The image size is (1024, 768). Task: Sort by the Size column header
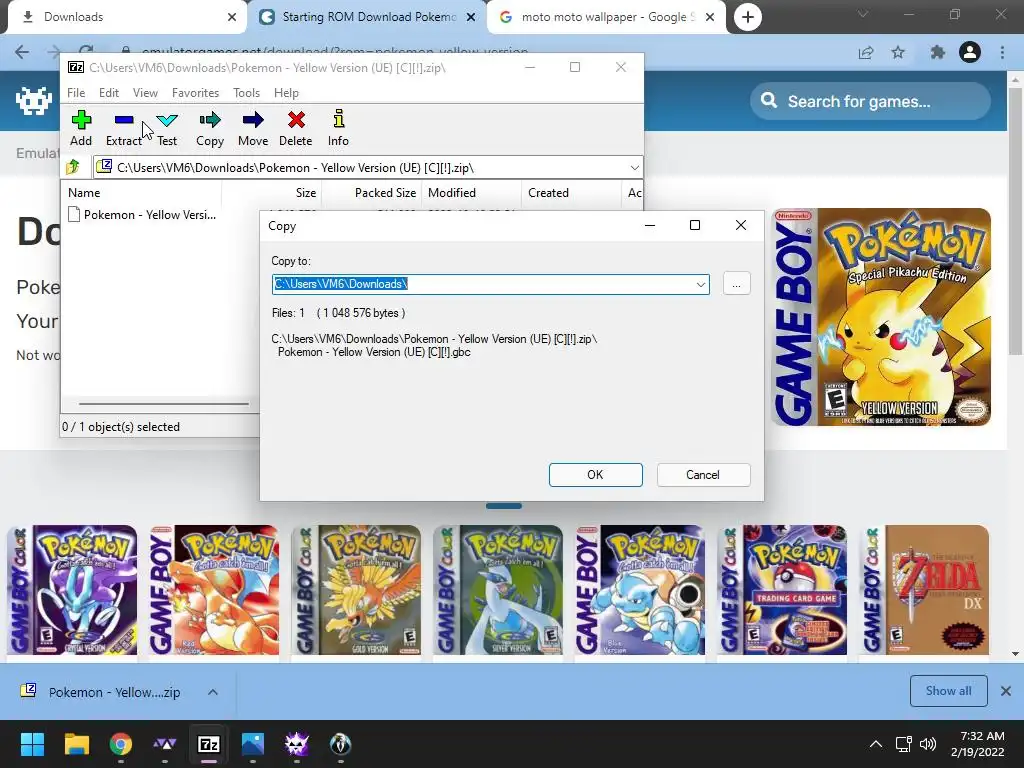pos(272,193)
